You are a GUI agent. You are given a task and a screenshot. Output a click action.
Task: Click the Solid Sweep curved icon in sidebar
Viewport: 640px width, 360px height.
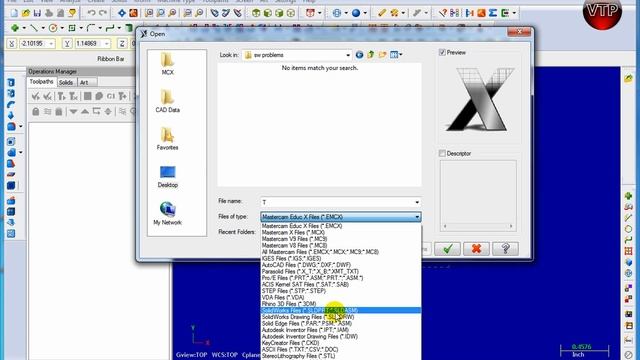[x=11, y=104]
